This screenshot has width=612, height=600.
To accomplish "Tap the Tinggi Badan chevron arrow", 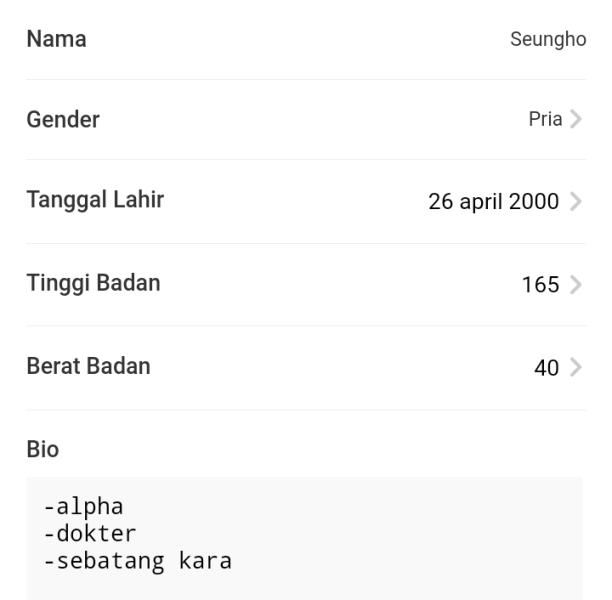I will [576, 284].
